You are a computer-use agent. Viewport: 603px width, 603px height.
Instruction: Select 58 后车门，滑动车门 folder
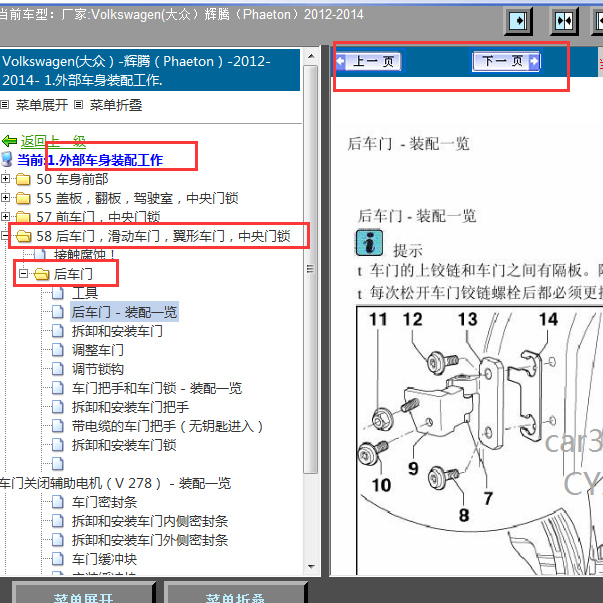(163, 236)
